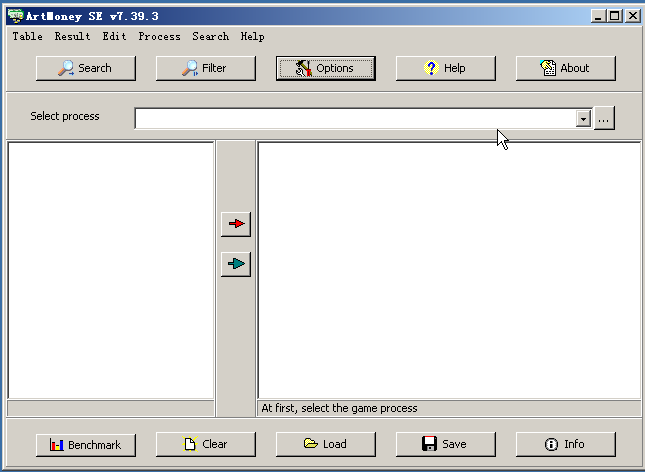The height and width of the screenshot is (472, 645).
Task: Open the Options settings button
Action: click(x=325, y=68)
